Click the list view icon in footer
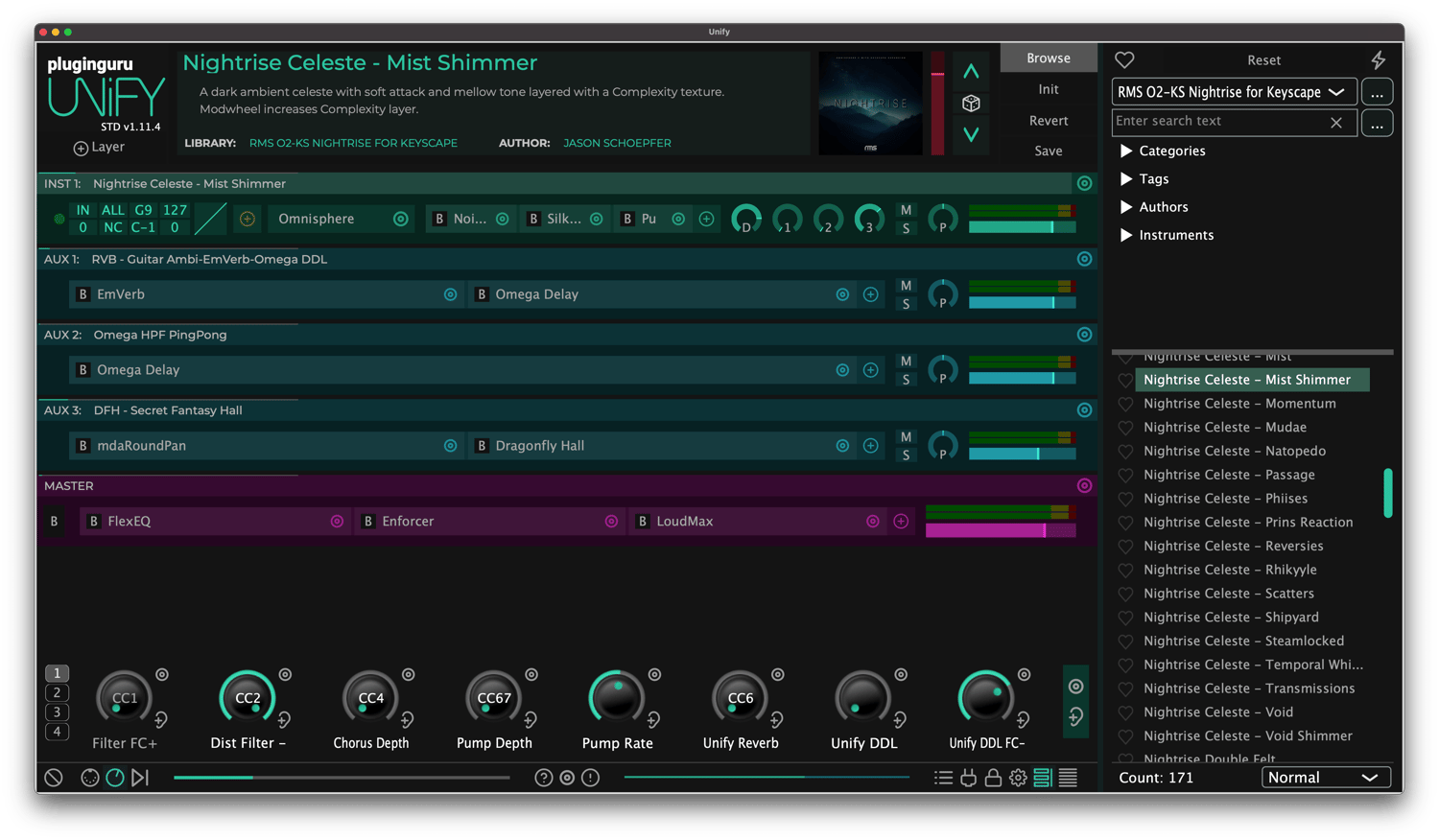This screenshot has height=840, width=1439. click(944, 778)
